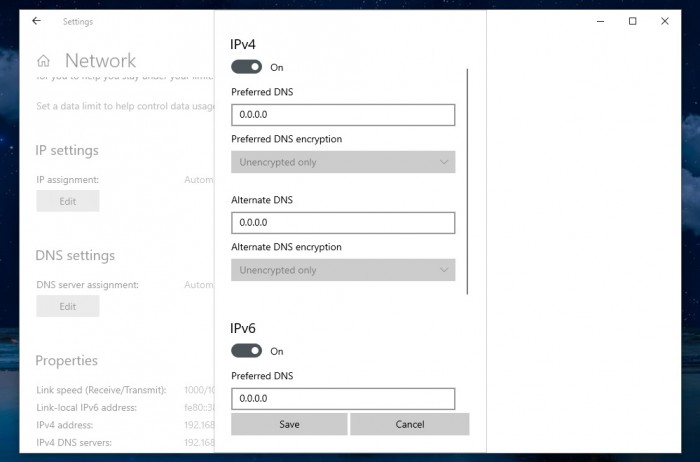
Task: Cancel the DNS settings dialog
Action: [x=410, y=424]
